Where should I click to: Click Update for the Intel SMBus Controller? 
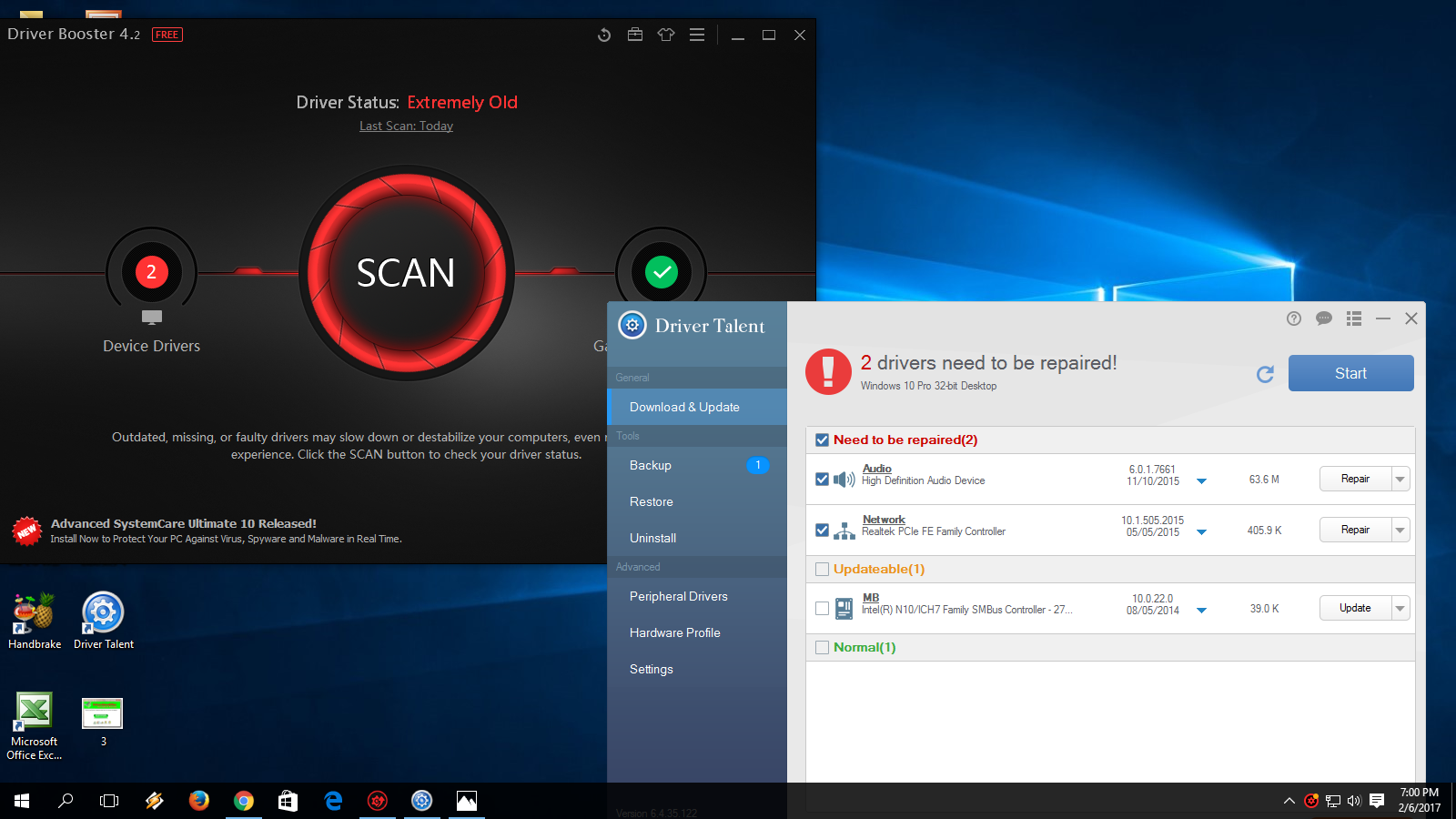coord(1355,608)
